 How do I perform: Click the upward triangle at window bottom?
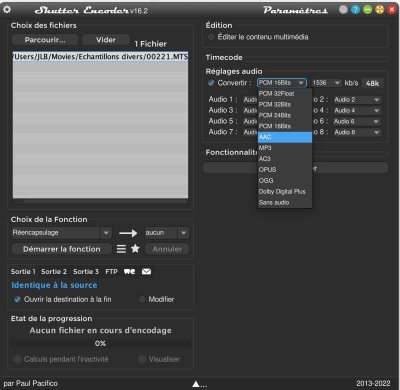click(196, 384)
